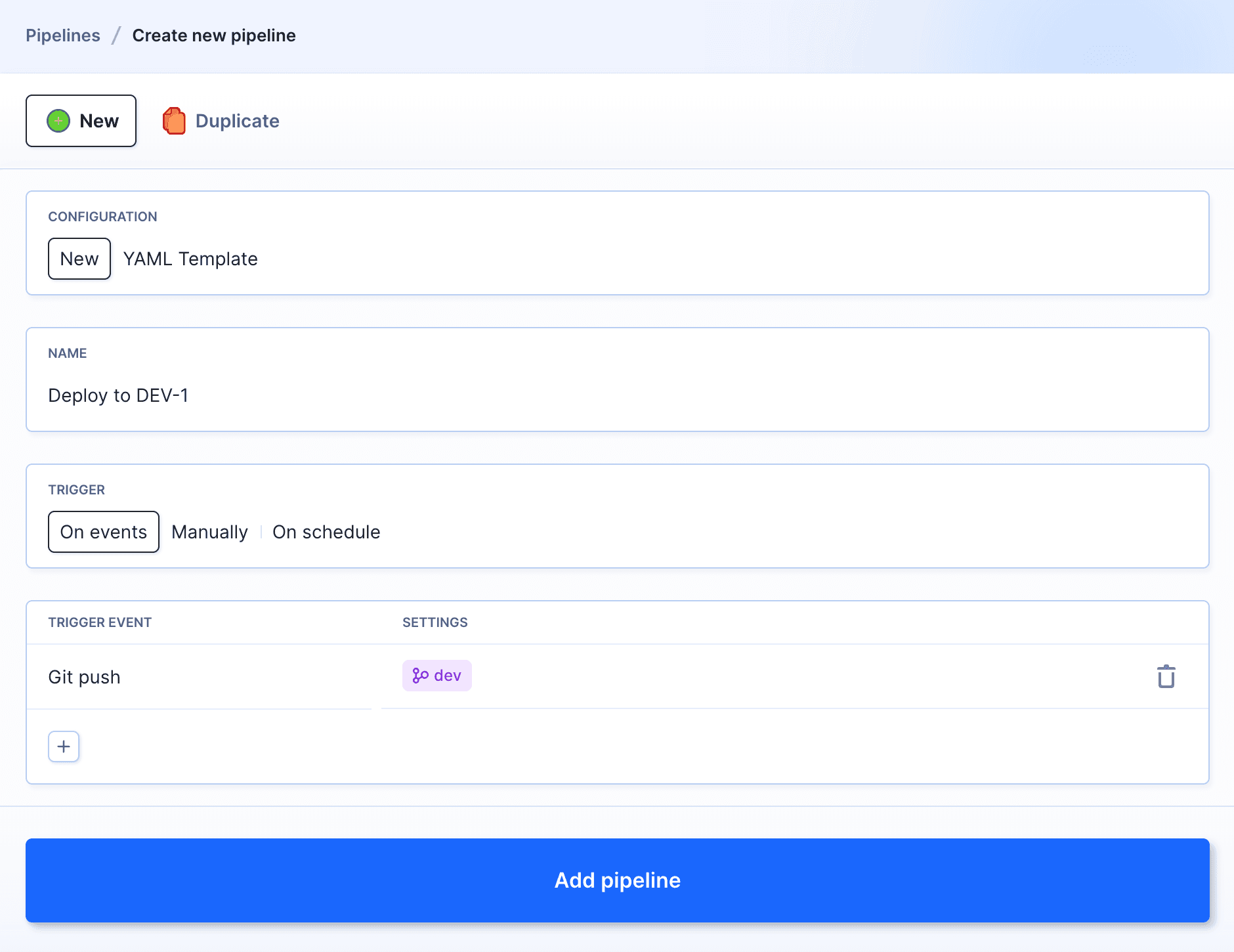Go back to Pipelines via breadcrumb
1234x952 pixels.
[x=63, y=35]
